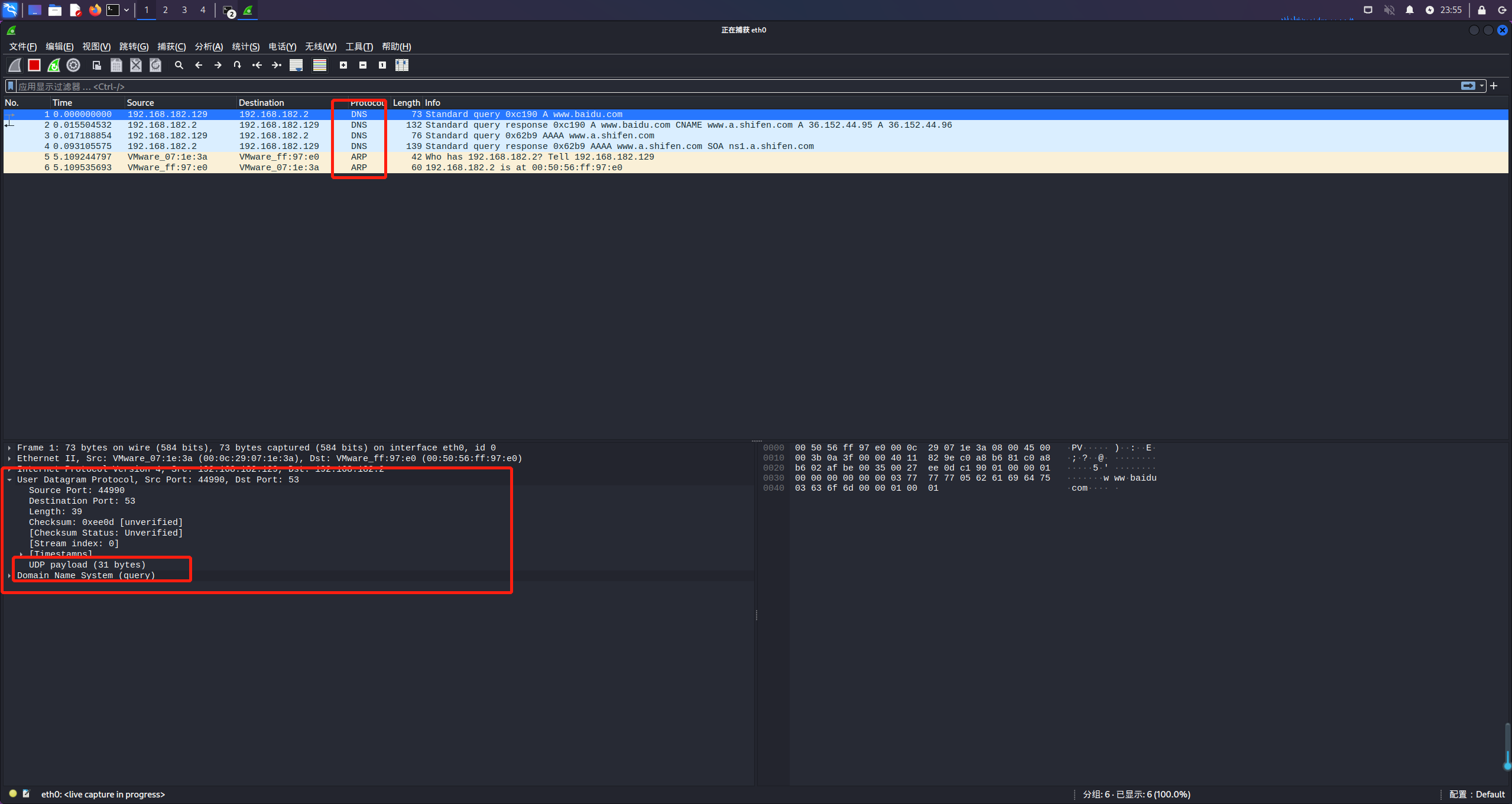Click the resize columns toolbar icon
1512x804 pixels.
point(402,65)
